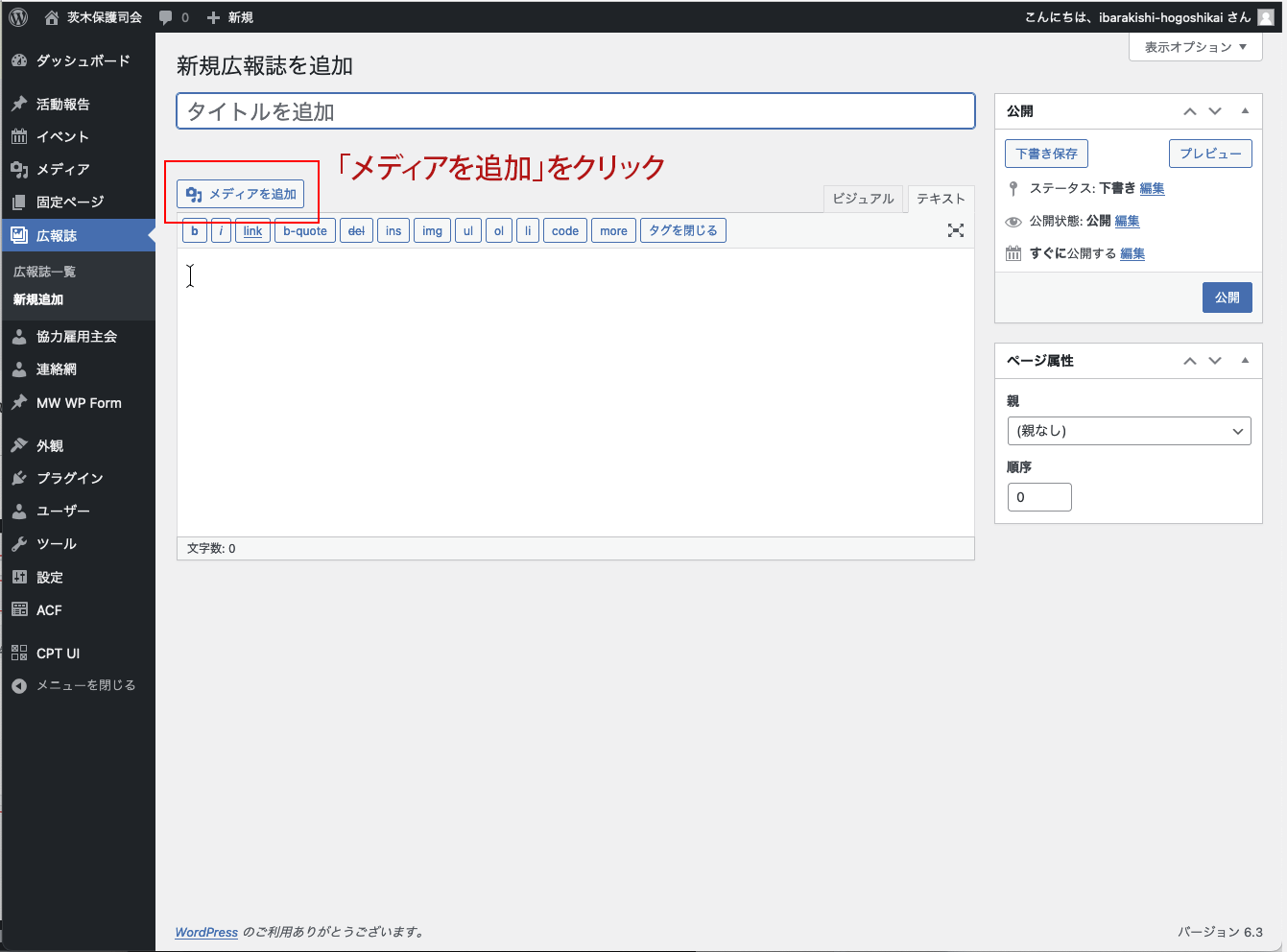Click the 下書き保存 button
The height and width of the screenshot is (952, 1287).
pyautogui.click(x=1046, y=154)
